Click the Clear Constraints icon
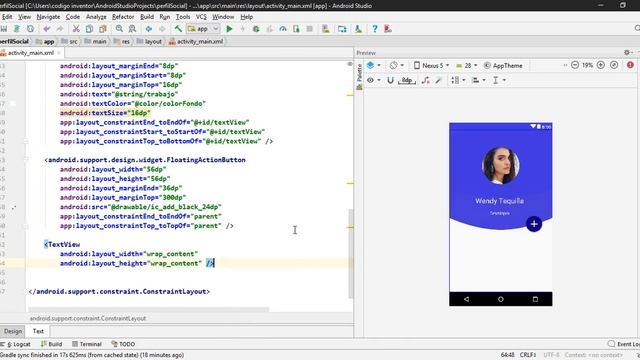Screen dimensions: 640x360 (x=425, y=80)
